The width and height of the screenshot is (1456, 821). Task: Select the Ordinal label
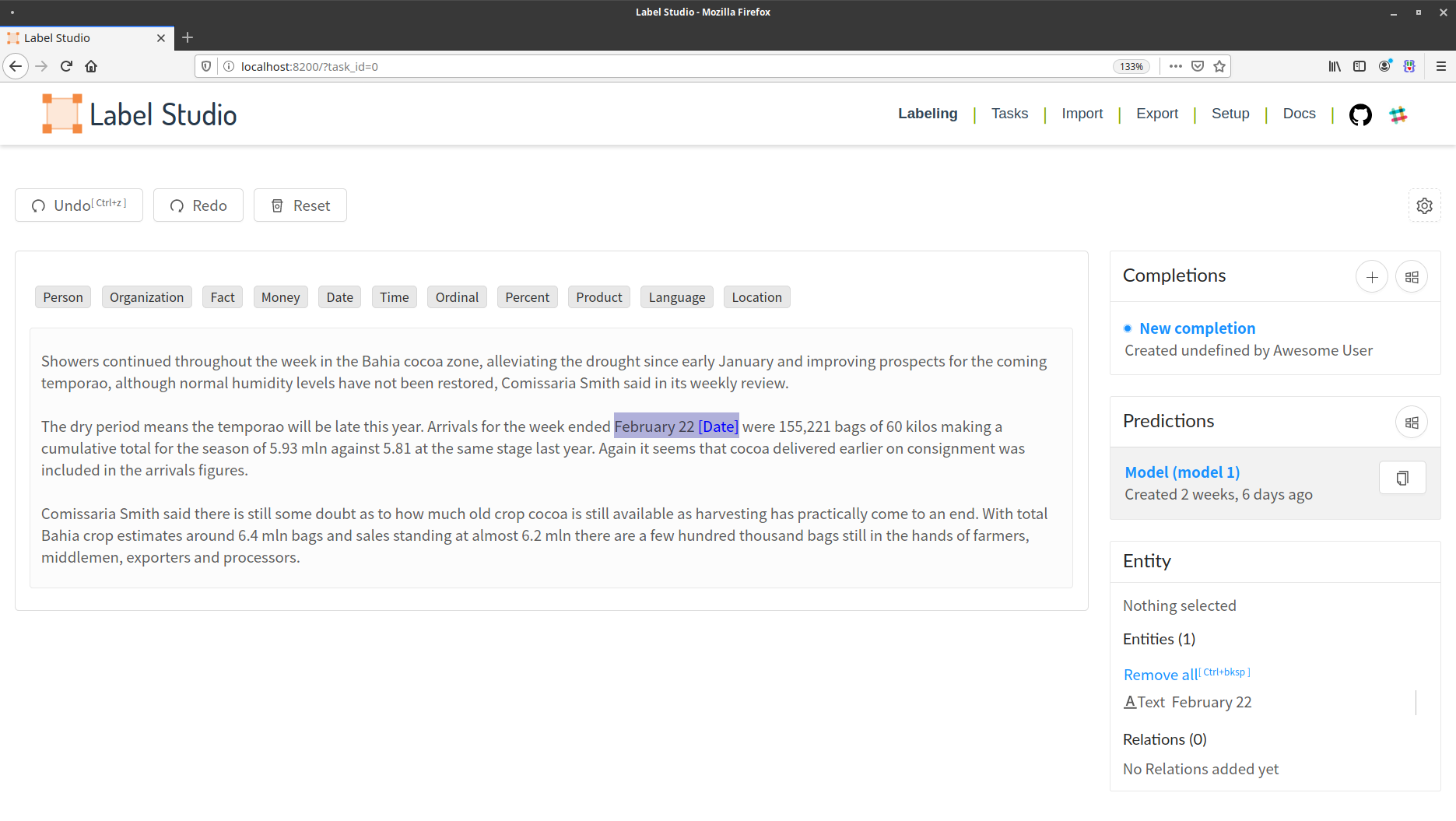click(457, 297)
